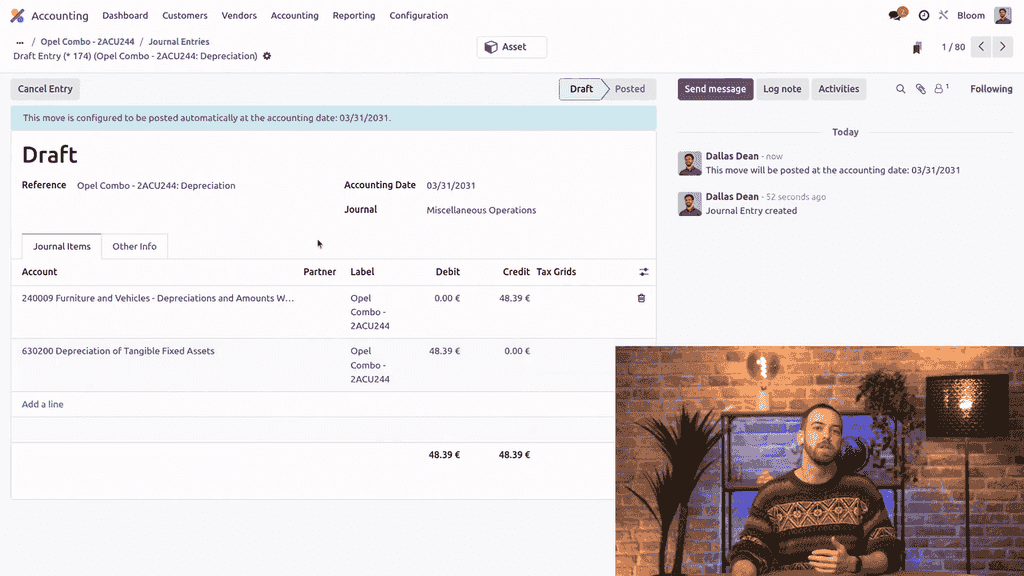The image size is (1024, 576).
Task: Open the gear actions menu
Action: pos(267,56)
